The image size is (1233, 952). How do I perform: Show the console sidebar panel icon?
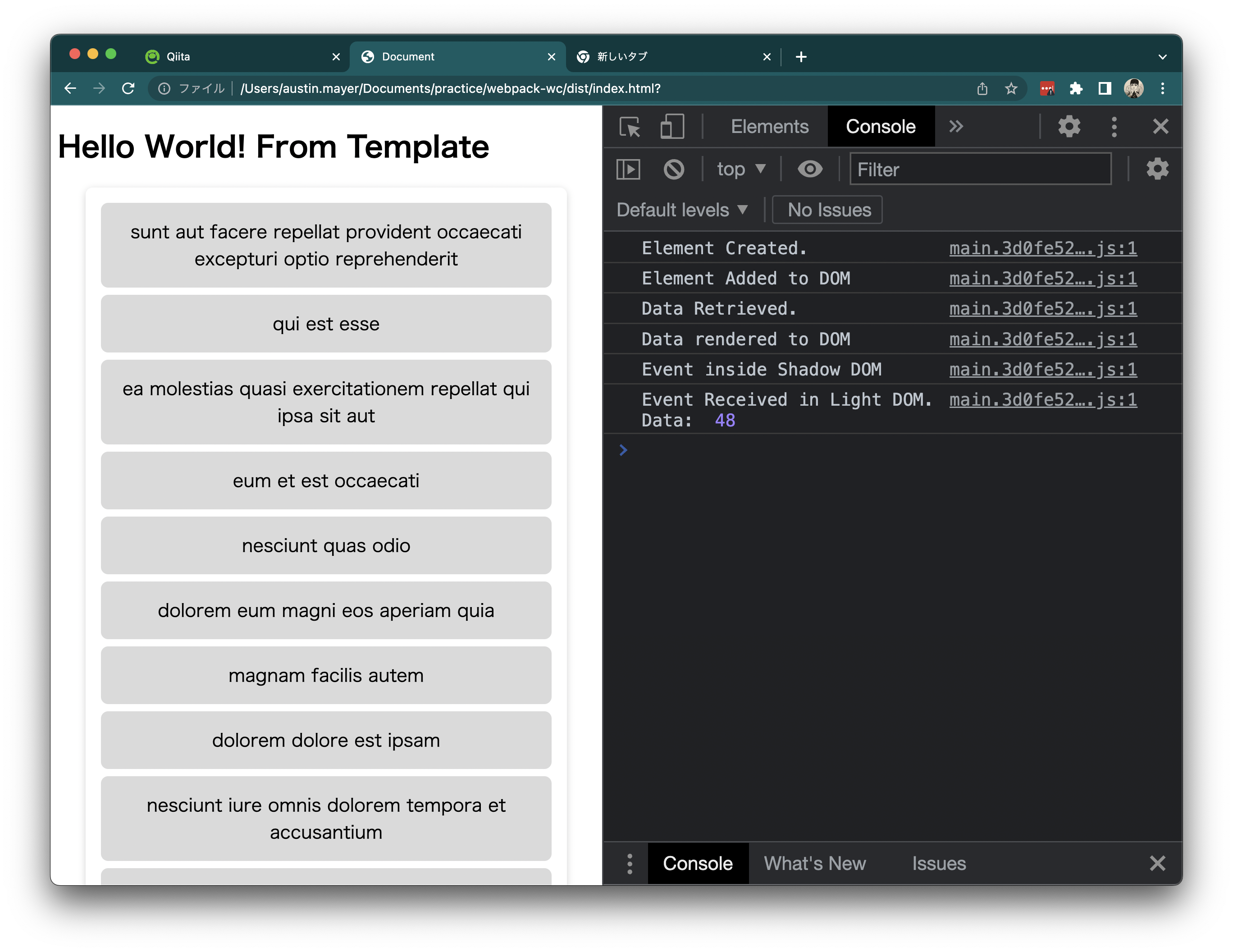pos(628,169)
